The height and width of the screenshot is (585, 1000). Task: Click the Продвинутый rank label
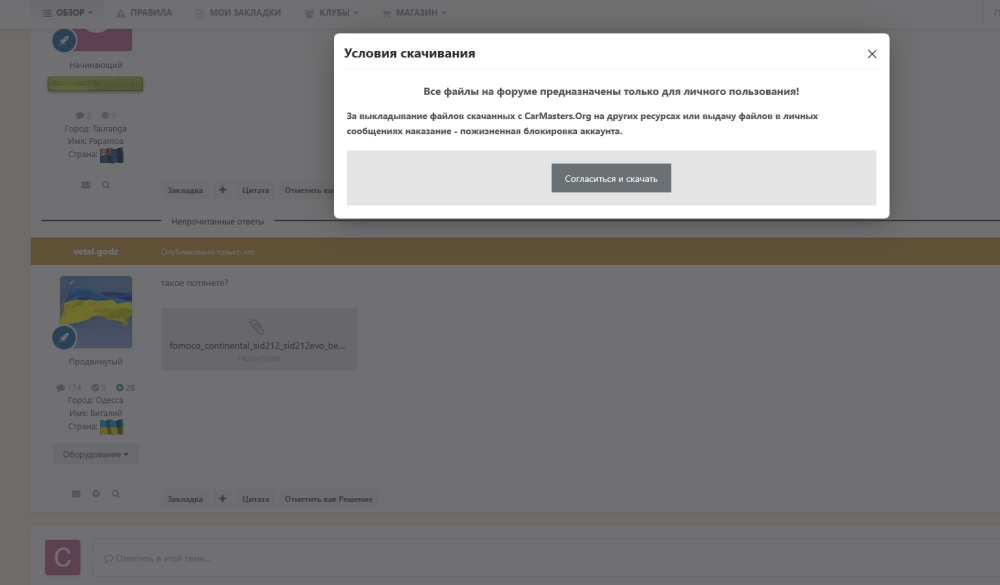point(96,362)
